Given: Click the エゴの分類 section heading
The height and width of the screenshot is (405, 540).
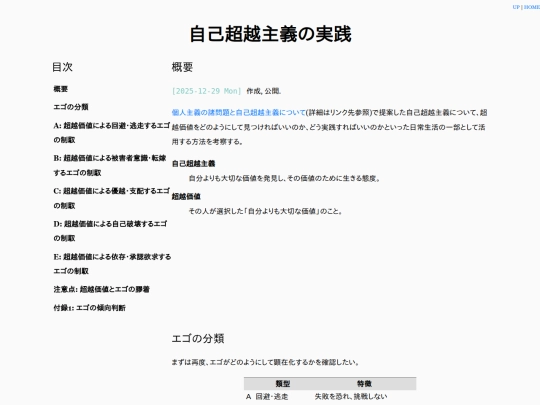Looking at the screenshot, I should pos(198,338).
